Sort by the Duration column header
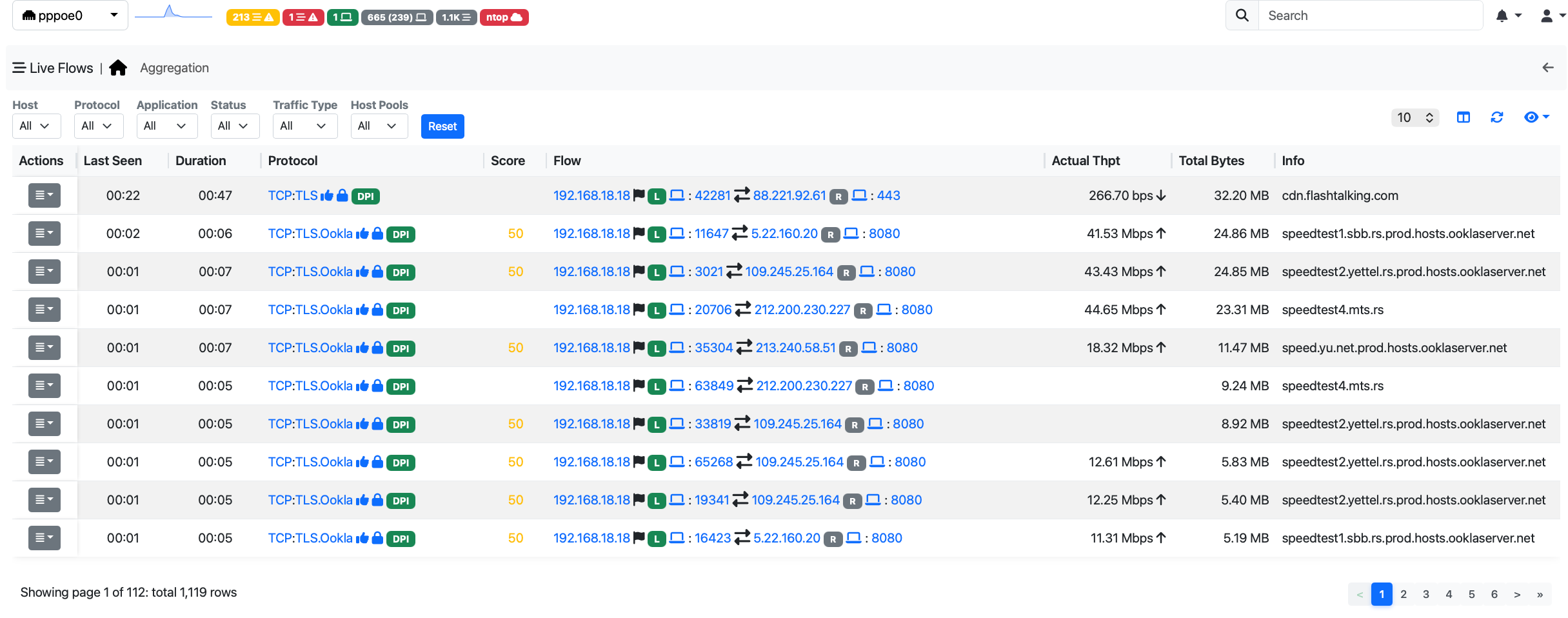Viewport: 1568px width, 618px height. click(201, 161)
